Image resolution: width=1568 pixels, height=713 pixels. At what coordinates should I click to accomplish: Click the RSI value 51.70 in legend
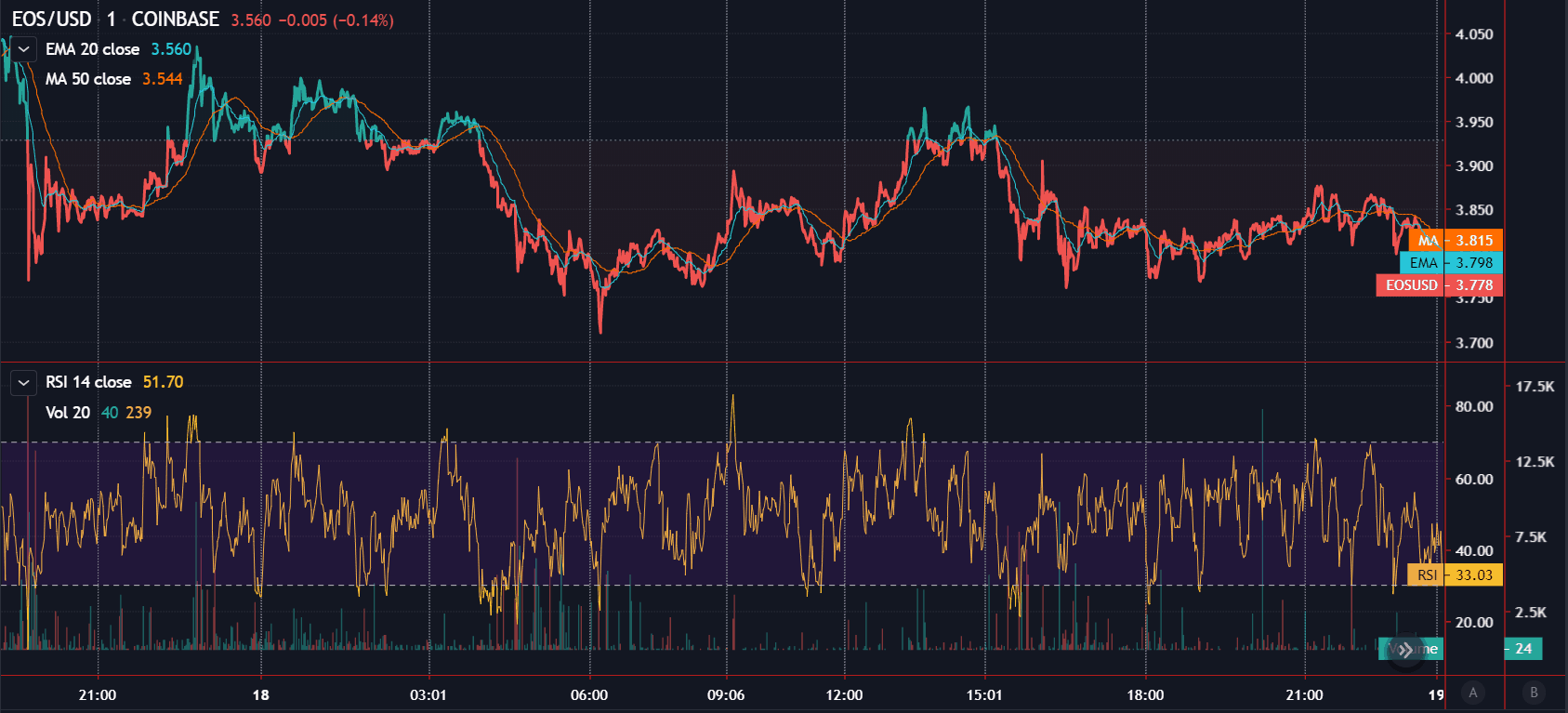click(164, 382)
